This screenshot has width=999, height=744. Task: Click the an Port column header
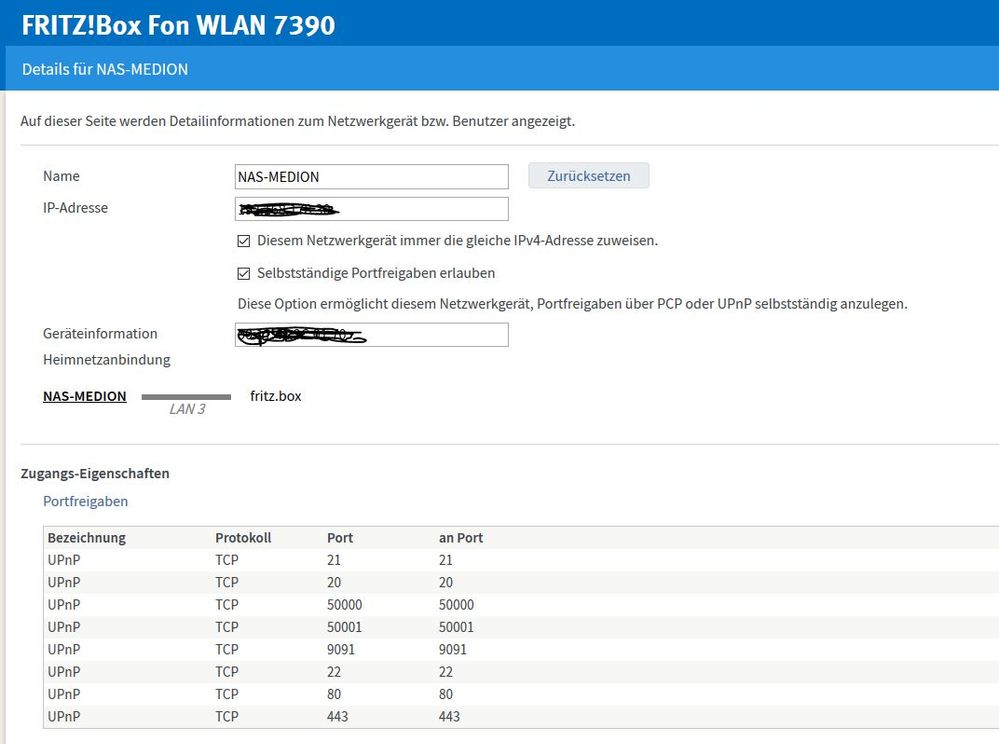461,538
